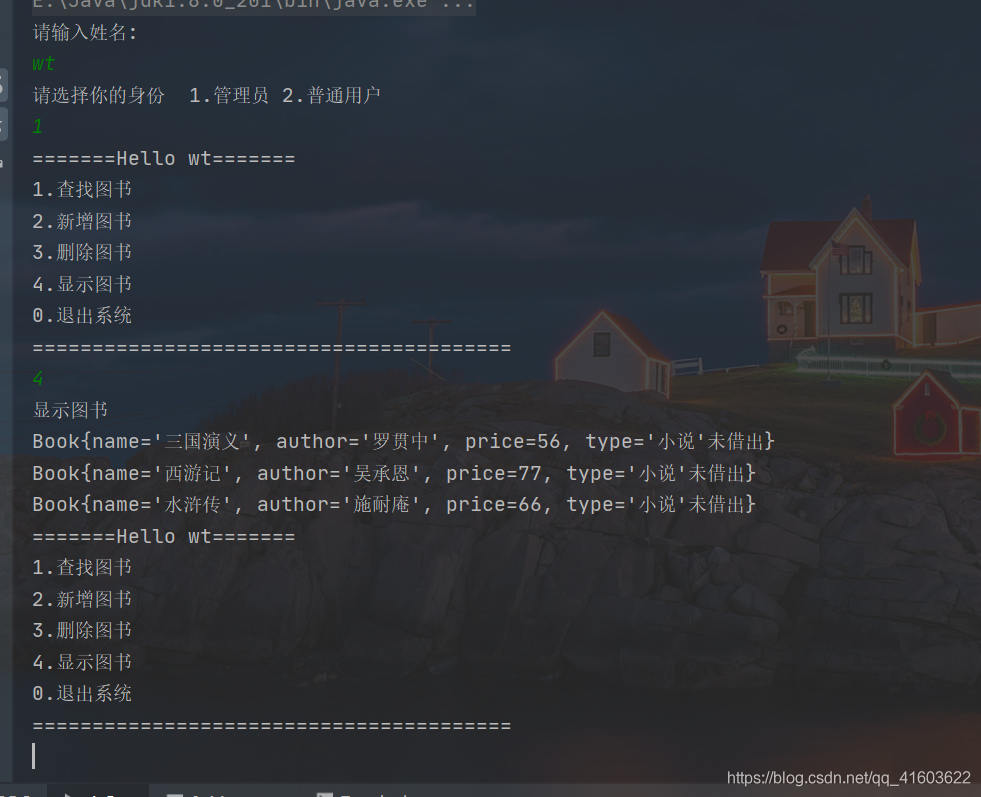The image size is (981, 797).
Task: Click '=======Hello wt=======' header after the book list
Action: (x=163, y=537)
